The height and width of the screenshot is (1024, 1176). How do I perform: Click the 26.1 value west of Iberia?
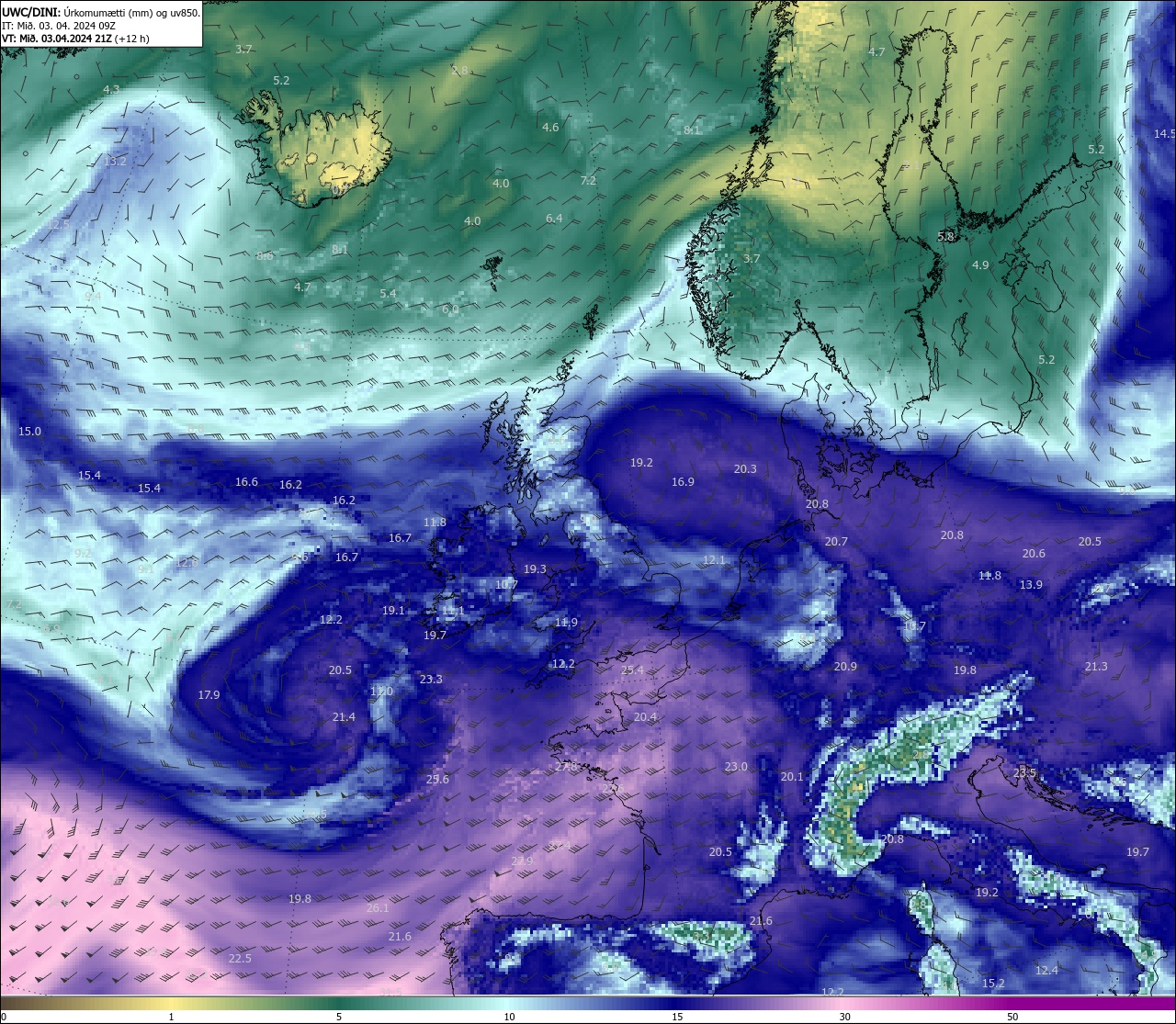pos(378,907)
